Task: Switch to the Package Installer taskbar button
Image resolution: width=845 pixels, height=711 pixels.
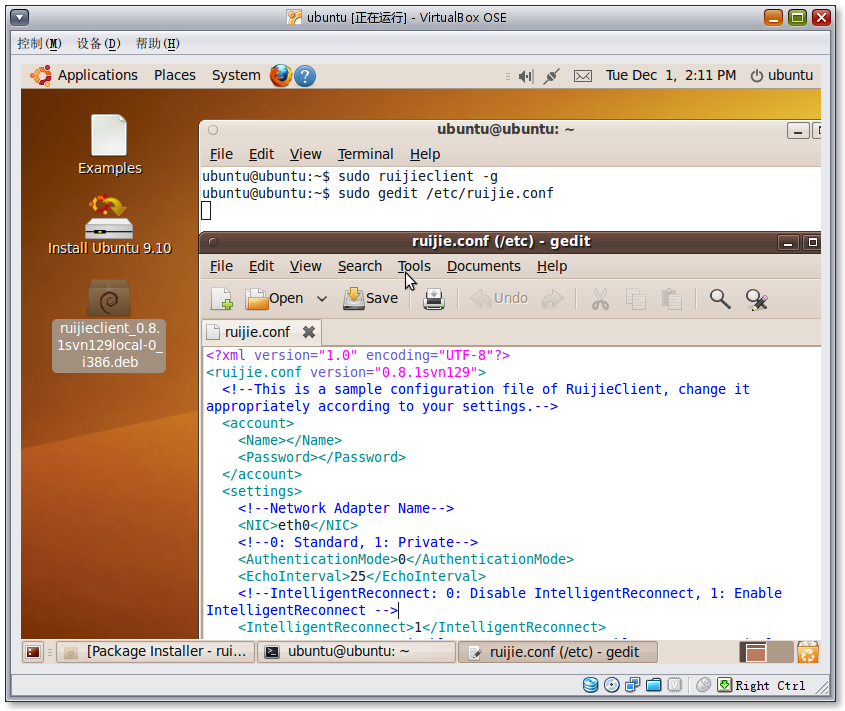Action: tap(155, 652)
